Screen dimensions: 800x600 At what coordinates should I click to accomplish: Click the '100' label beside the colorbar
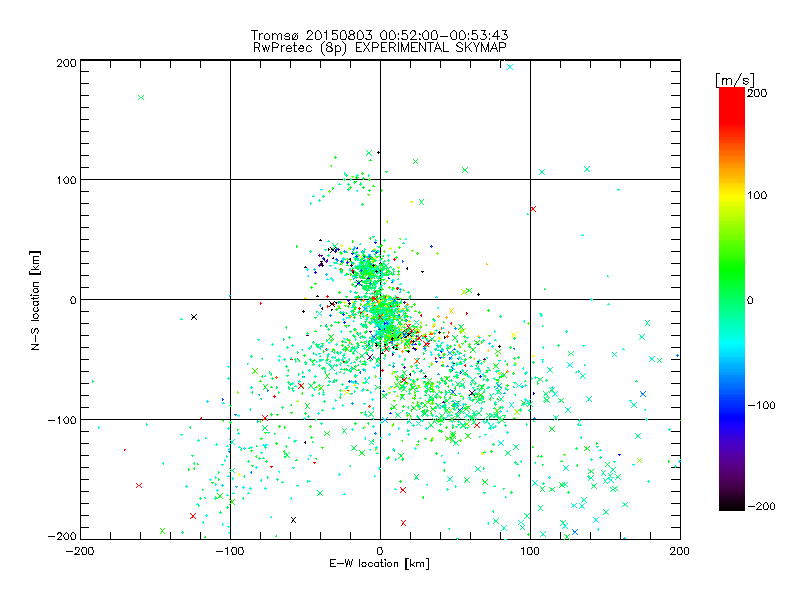pos(757,195)
